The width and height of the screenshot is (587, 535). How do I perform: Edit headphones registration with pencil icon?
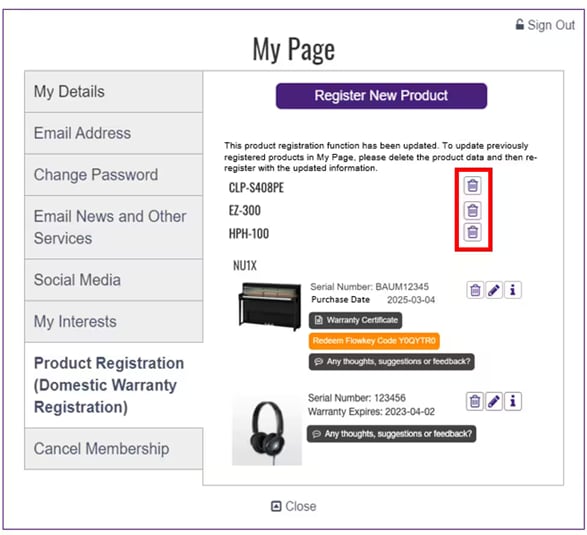click(494, 401)
